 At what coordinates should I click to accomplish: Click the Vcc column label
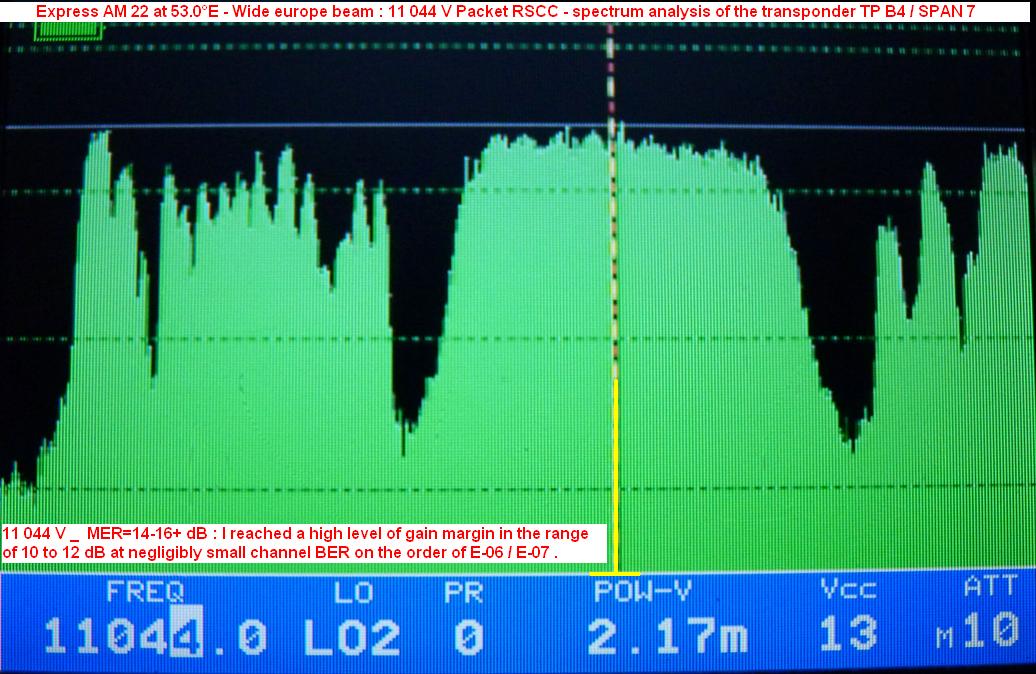tap(849, 591)
